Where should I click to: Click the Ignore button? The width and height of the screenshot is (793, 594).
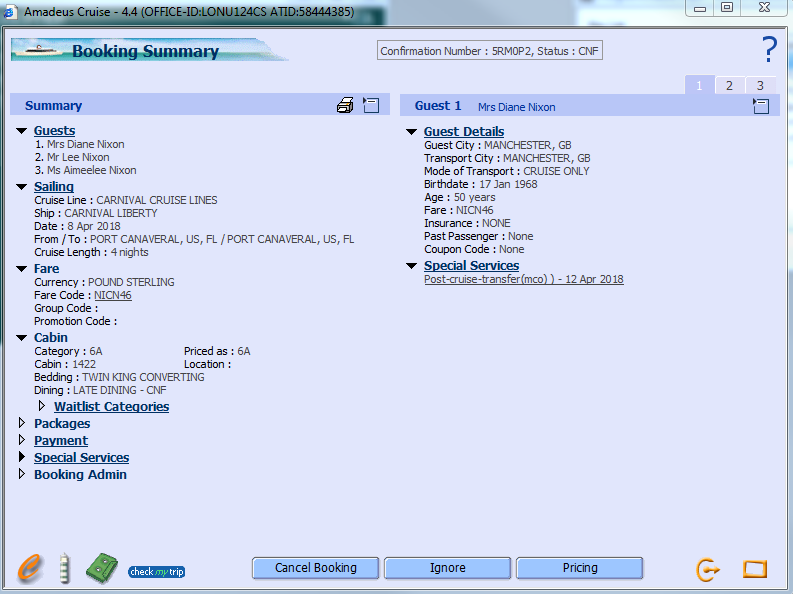click(448, 568)
